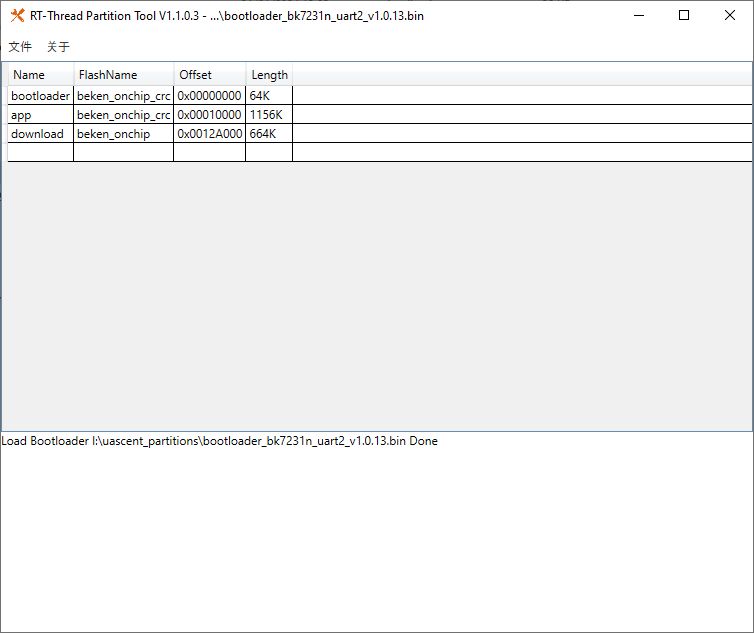Image resolution: width=754 pixels, height=633 pixels.
Task: Select the beken_onchip cell in download row
Action: pyautogui.click(x=124, y=133)
